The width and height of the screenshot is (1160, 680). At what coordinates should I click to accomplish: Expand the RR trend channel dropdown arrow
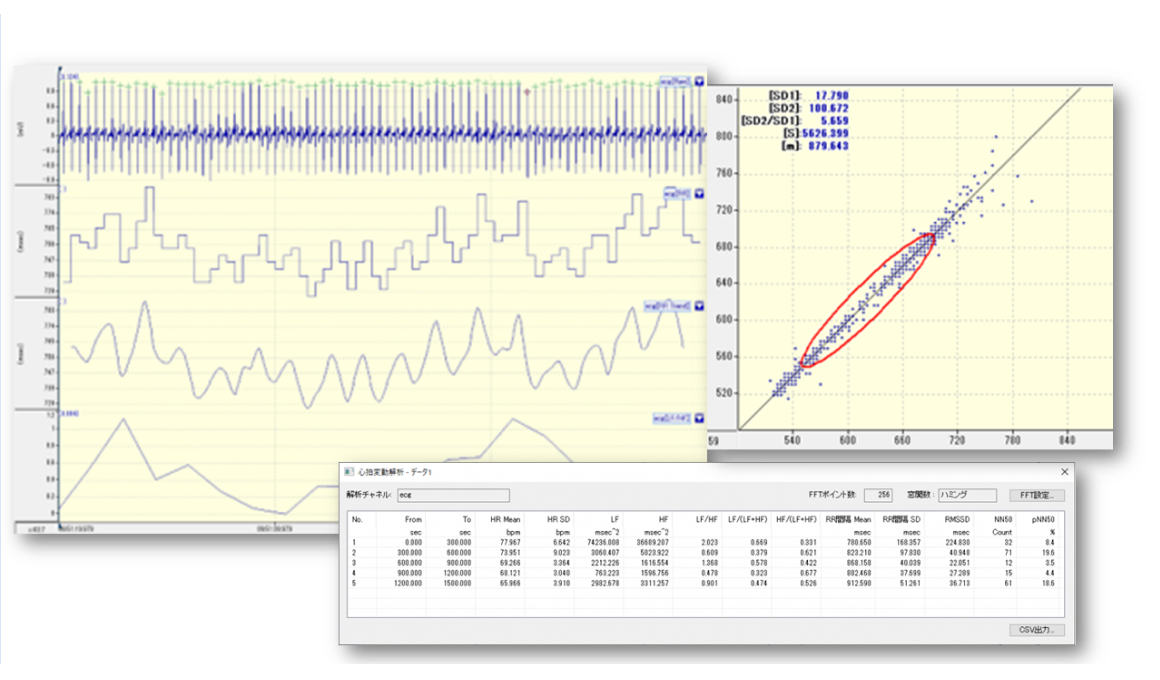pos(699,306)
